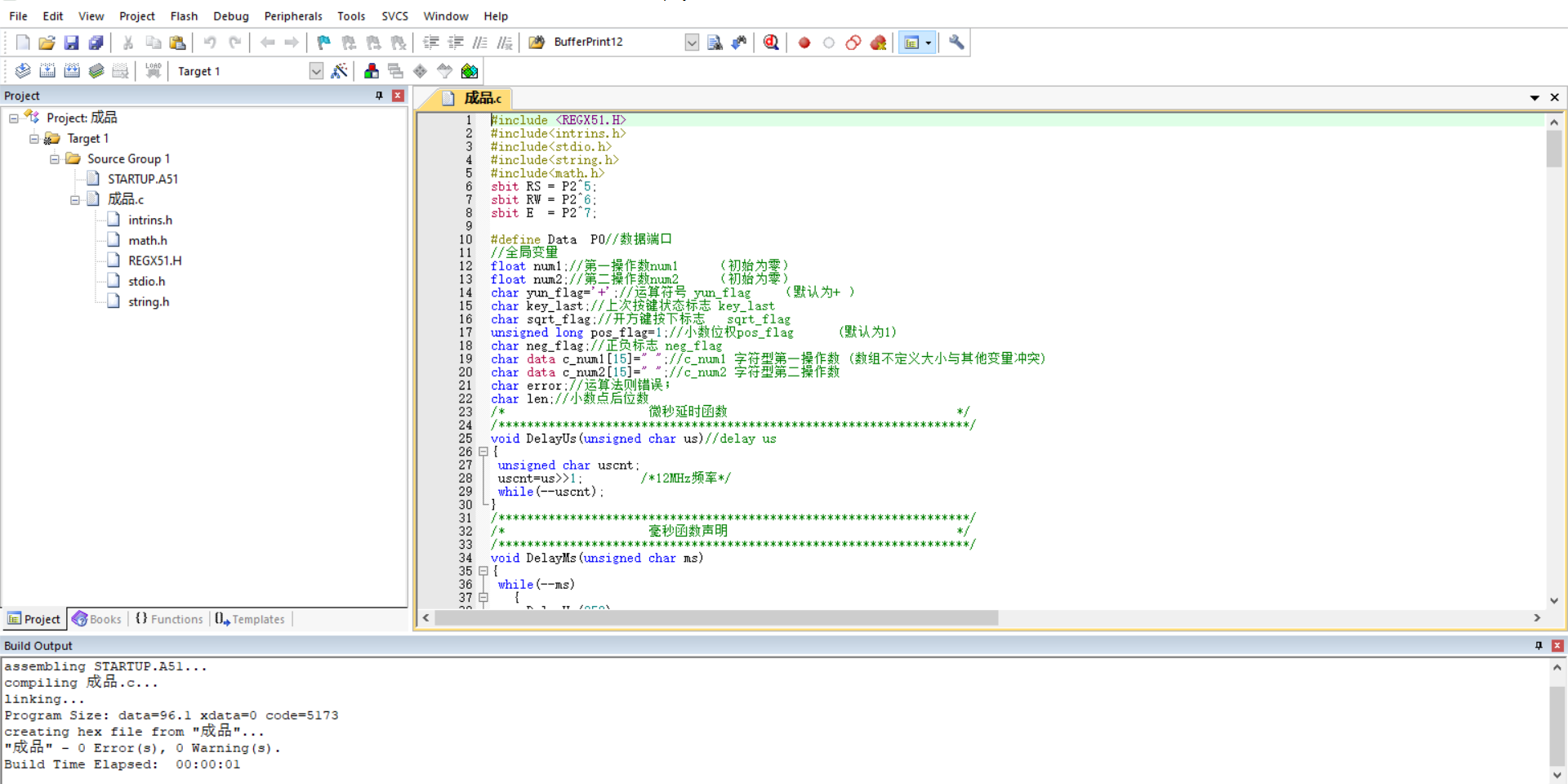
Task: Open the Target 1 dropdown list
Action: tap(316, 71)
